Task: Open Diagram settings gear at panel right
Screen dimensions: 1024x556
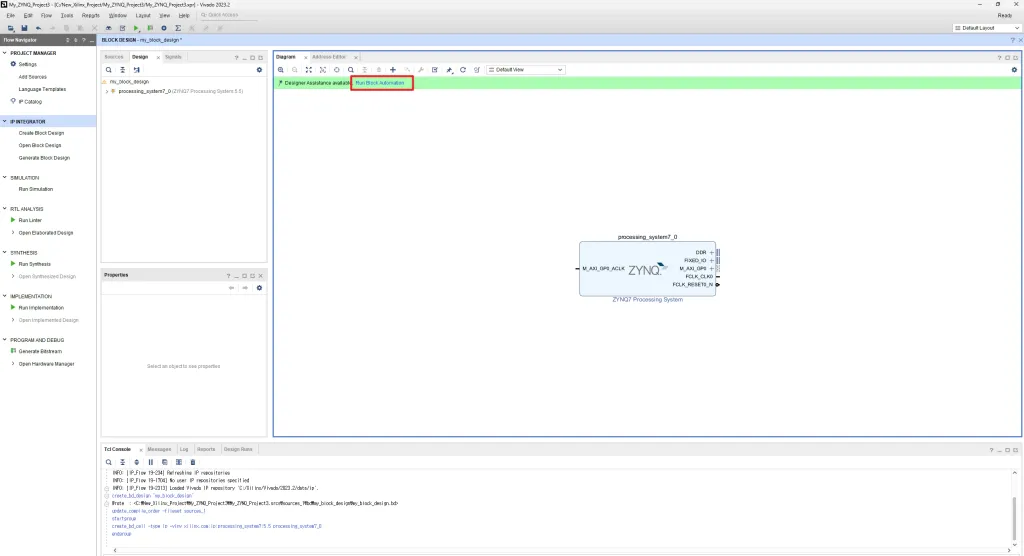Action: pos(1014,70)
